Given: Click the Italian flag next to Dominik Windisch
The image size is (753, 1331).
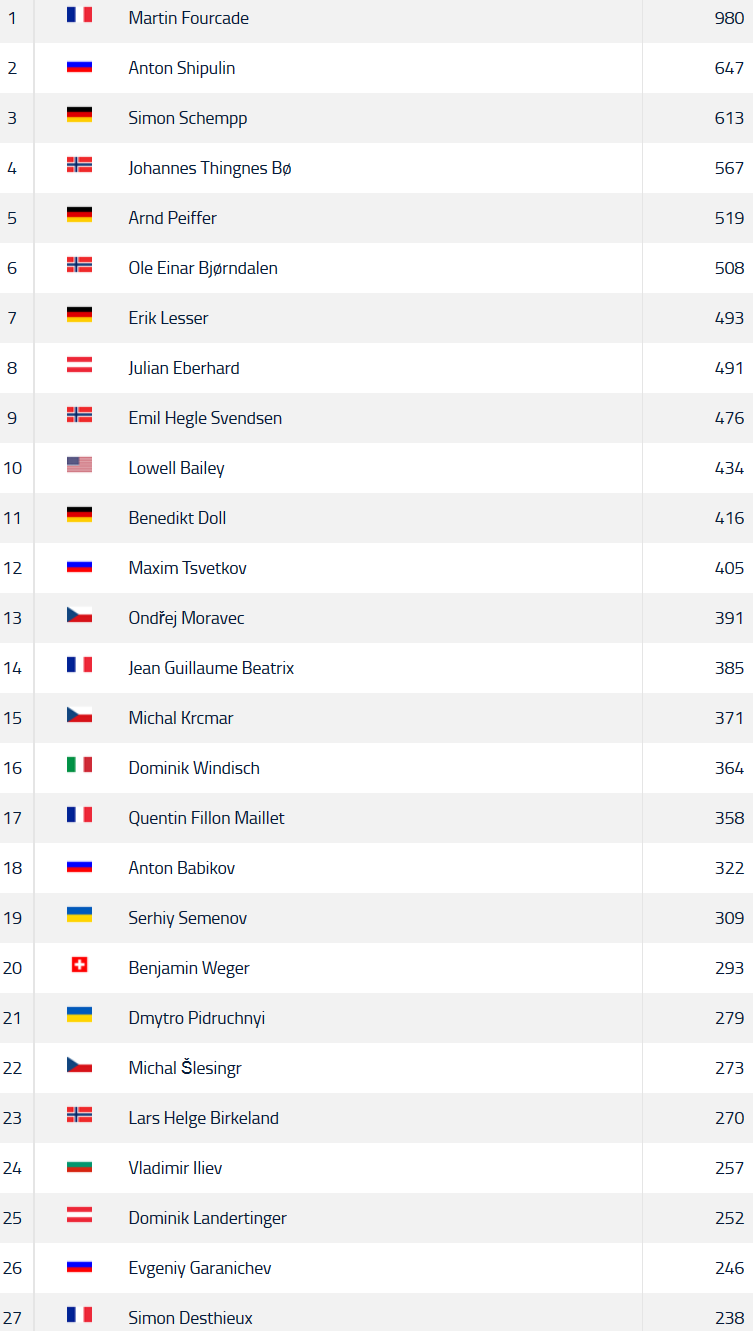Looking at the screenshot, I should coord(79,765).
